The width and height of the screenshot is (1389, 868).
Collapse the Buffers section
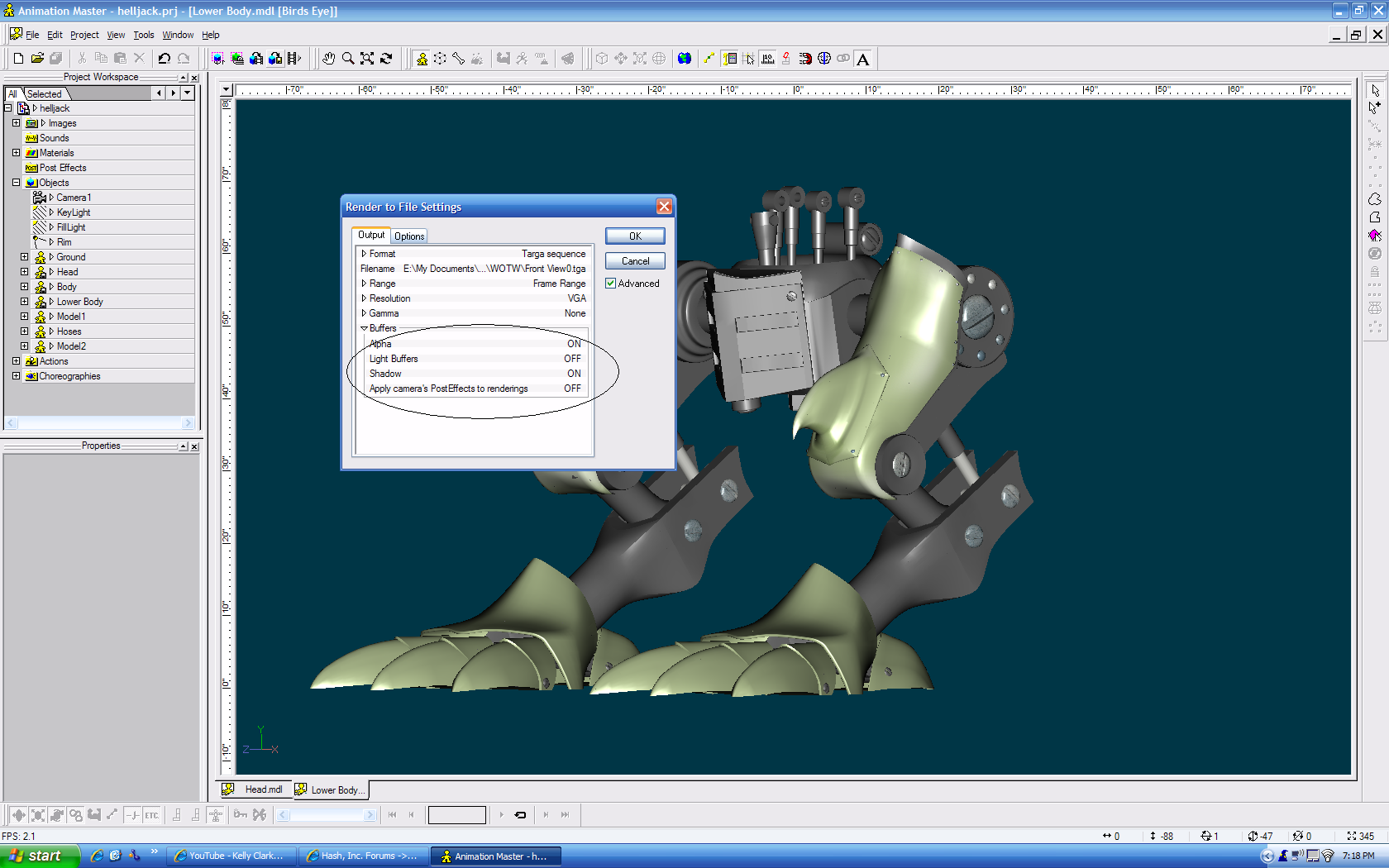364,328
